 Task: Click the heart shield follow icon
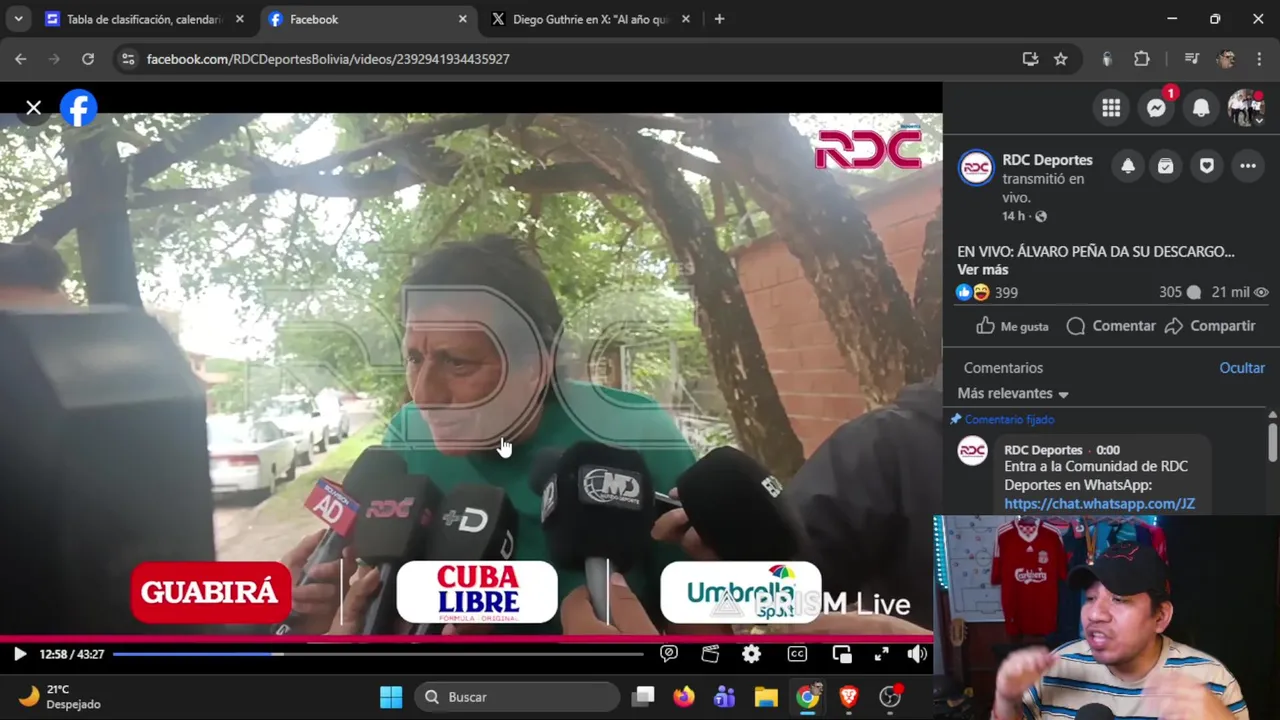[x=1207, y=167]
